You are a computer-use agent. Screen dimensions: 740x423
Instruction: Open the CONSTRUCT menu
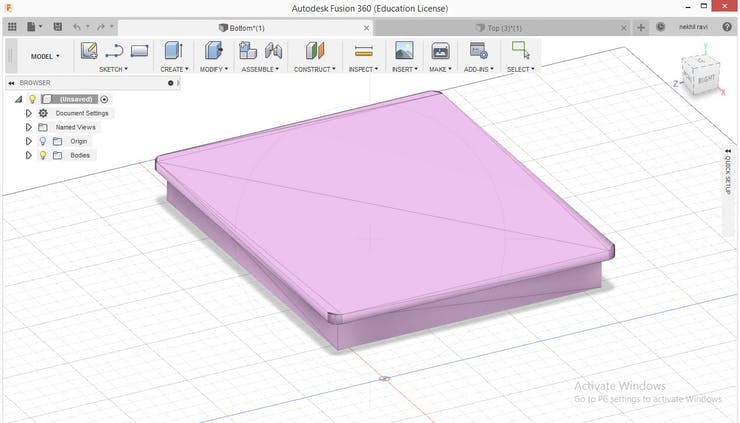315,69
